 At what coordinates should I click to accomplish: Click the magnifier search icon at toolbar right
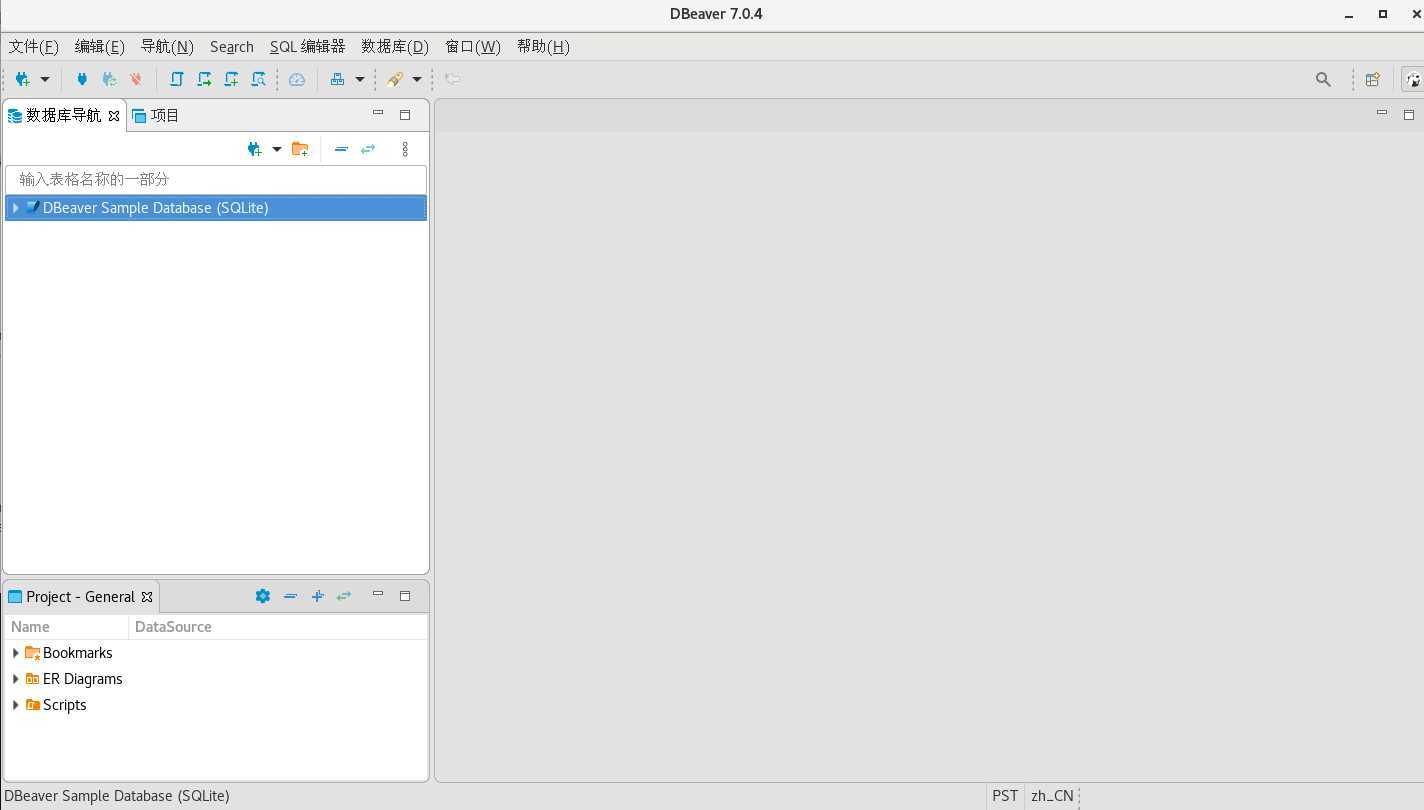pyautogui.click(x=1323, y=79)
